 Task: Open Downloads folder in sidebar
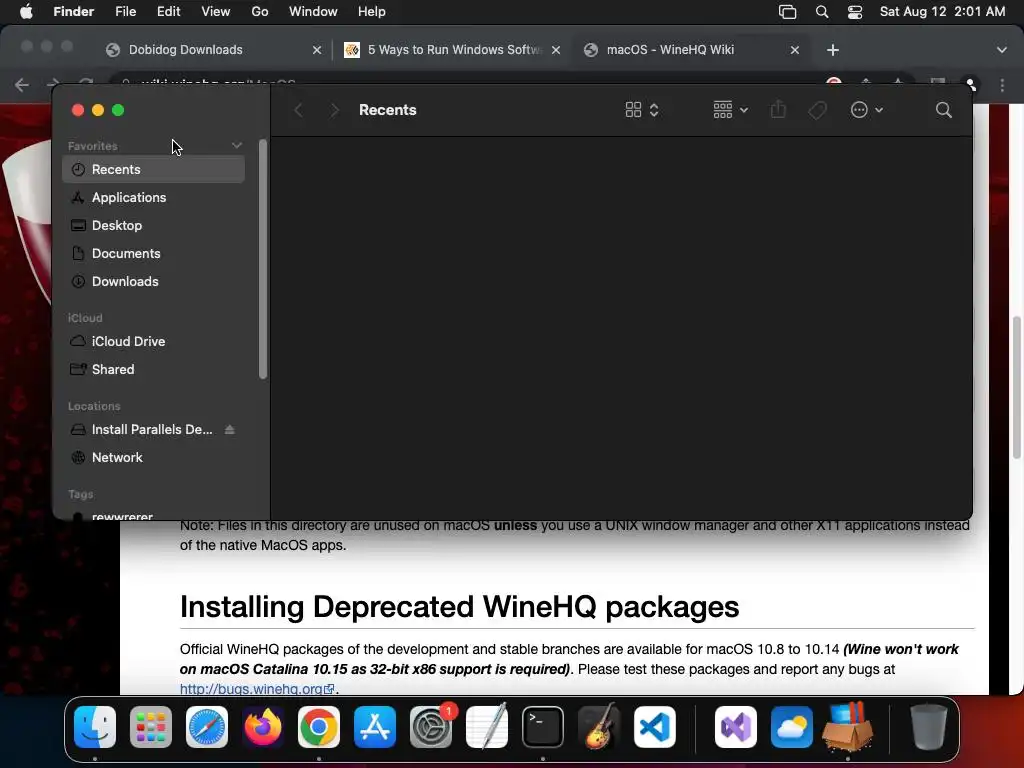tap(153, 281)
